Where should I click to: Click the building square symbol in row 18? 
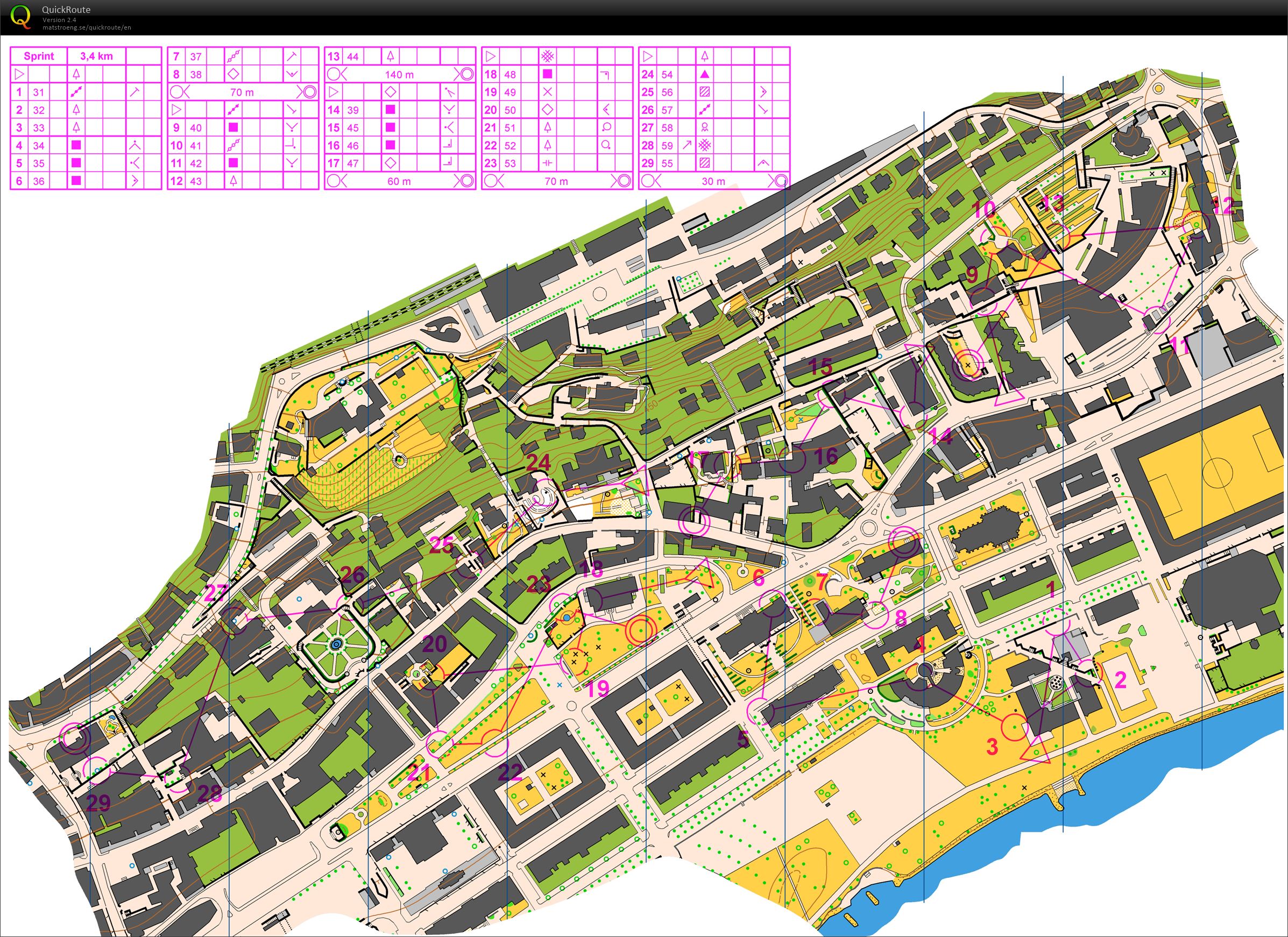point(548,74)
